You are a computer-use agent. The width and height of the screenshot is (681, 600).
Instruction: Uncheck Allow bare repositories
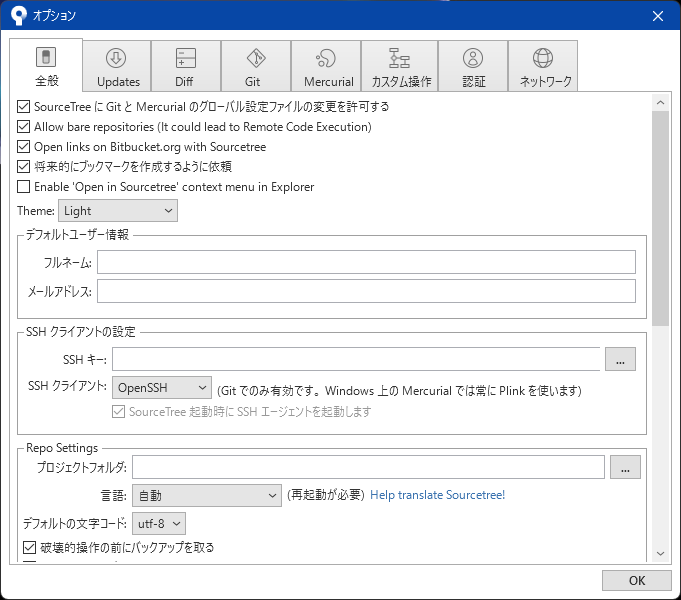23,126
